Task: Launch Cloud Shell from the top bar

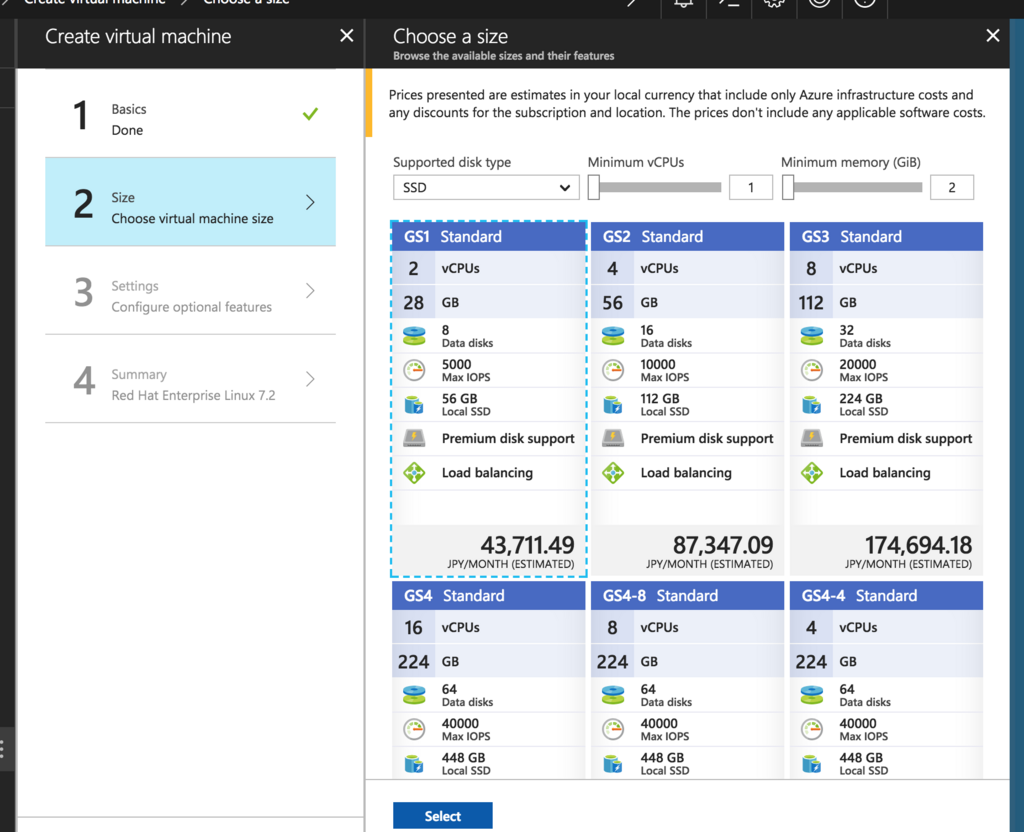Action: click(729, 3)
